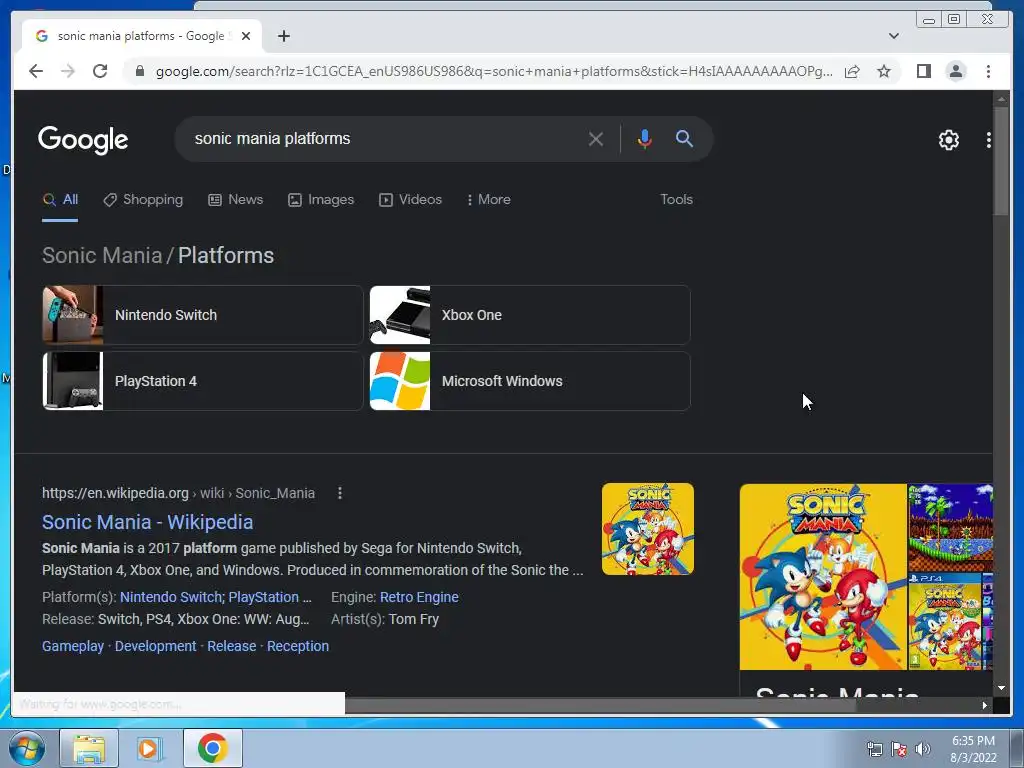Switch to News results tab
Image resolution: width=1024 pixels, height=768 pixels.
coord(236,200)
